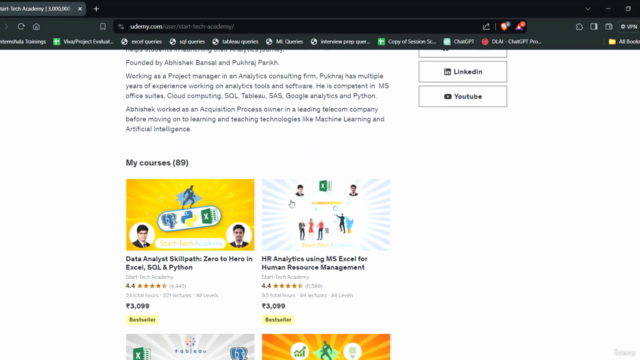Click the ₹3,099 price under HR Analytics
The image size is (640, 360).
point(273,306)
